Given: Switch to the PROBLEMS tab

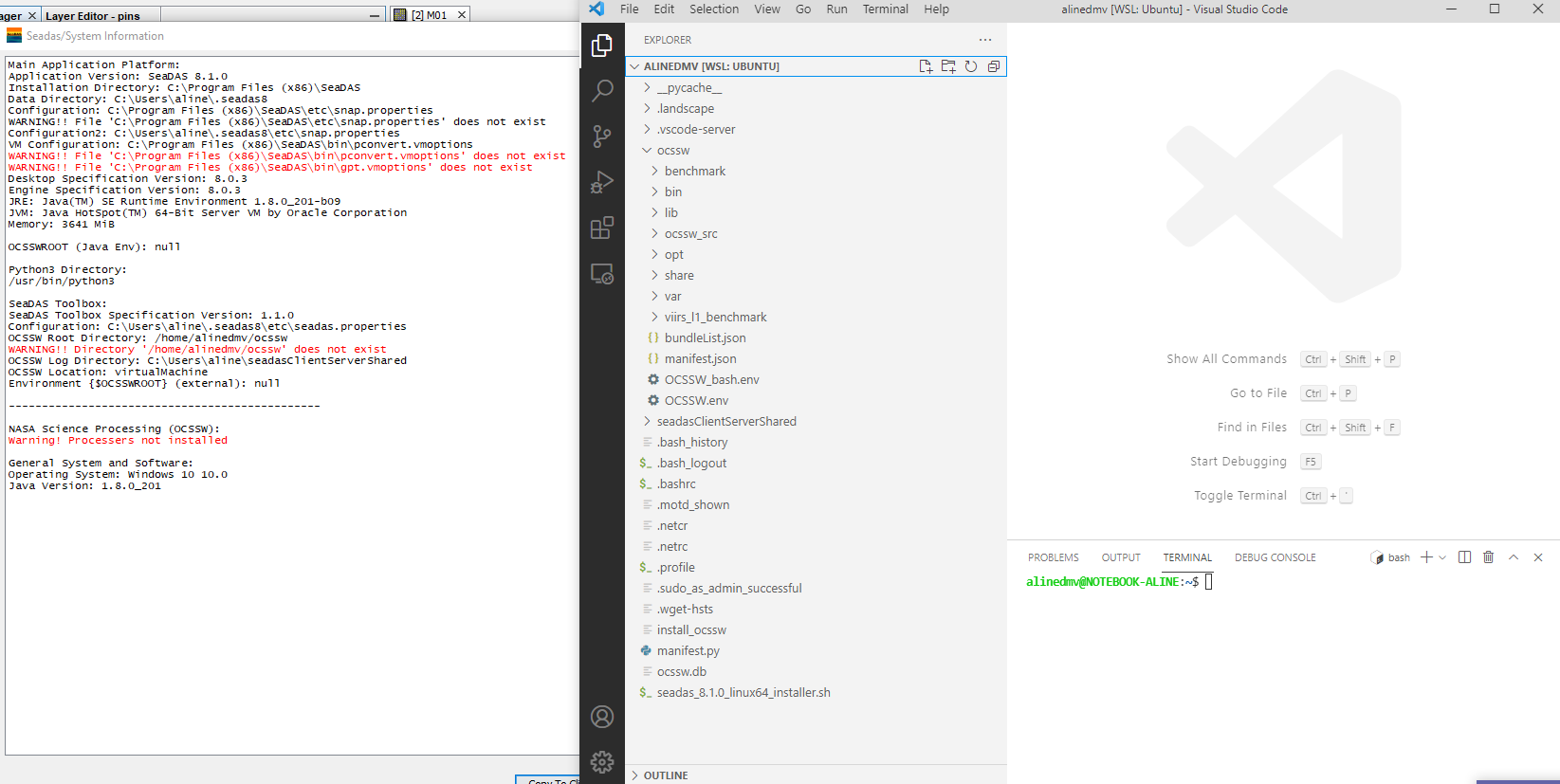Looking at the screenshot, I should pyautogui.click(x=1053, y=557).
